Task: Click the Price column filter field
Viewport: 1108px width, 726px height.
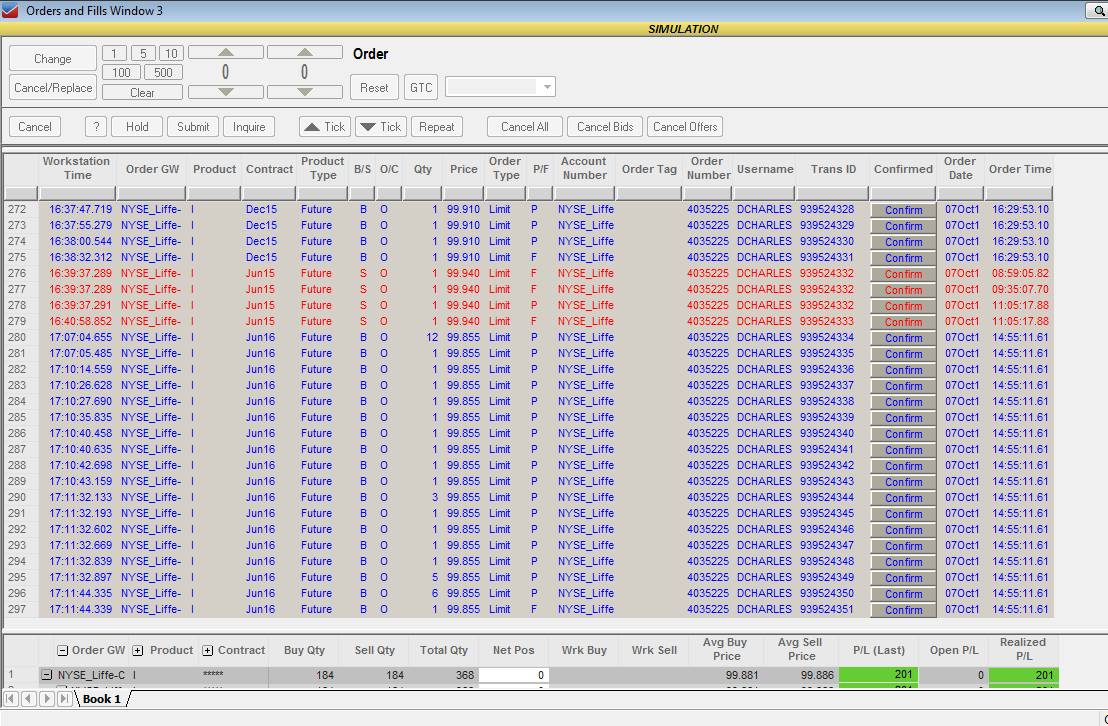Action: [464, 193]
